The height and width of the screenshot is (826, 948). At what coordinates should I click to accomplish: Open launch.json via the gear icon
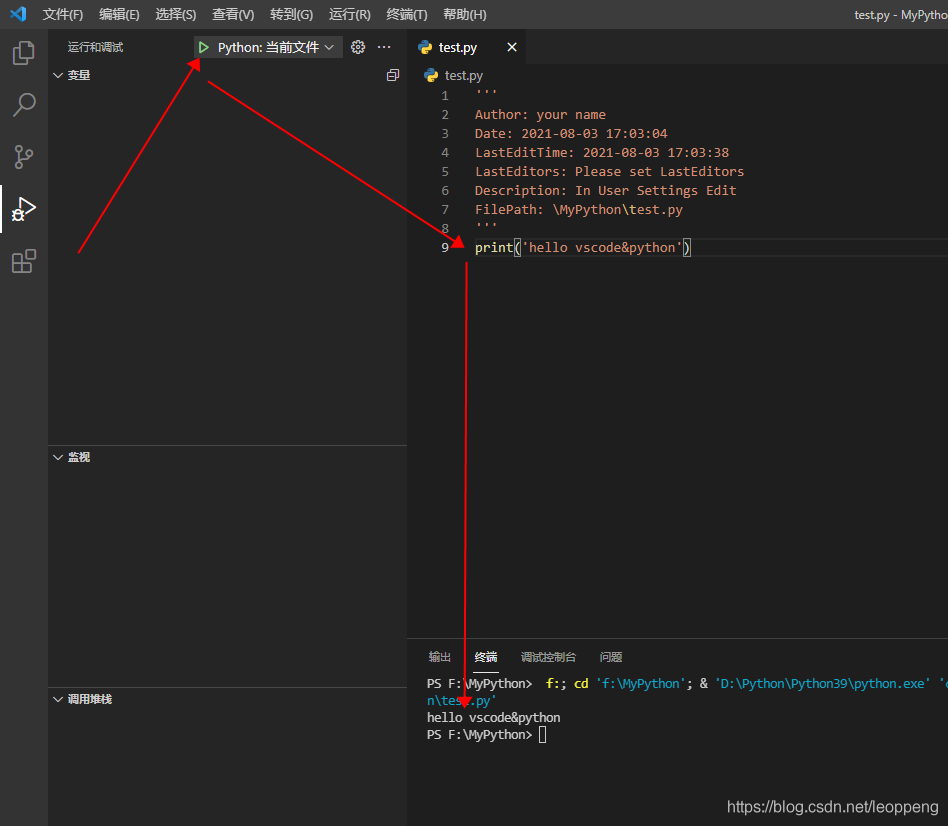(358, 47)
